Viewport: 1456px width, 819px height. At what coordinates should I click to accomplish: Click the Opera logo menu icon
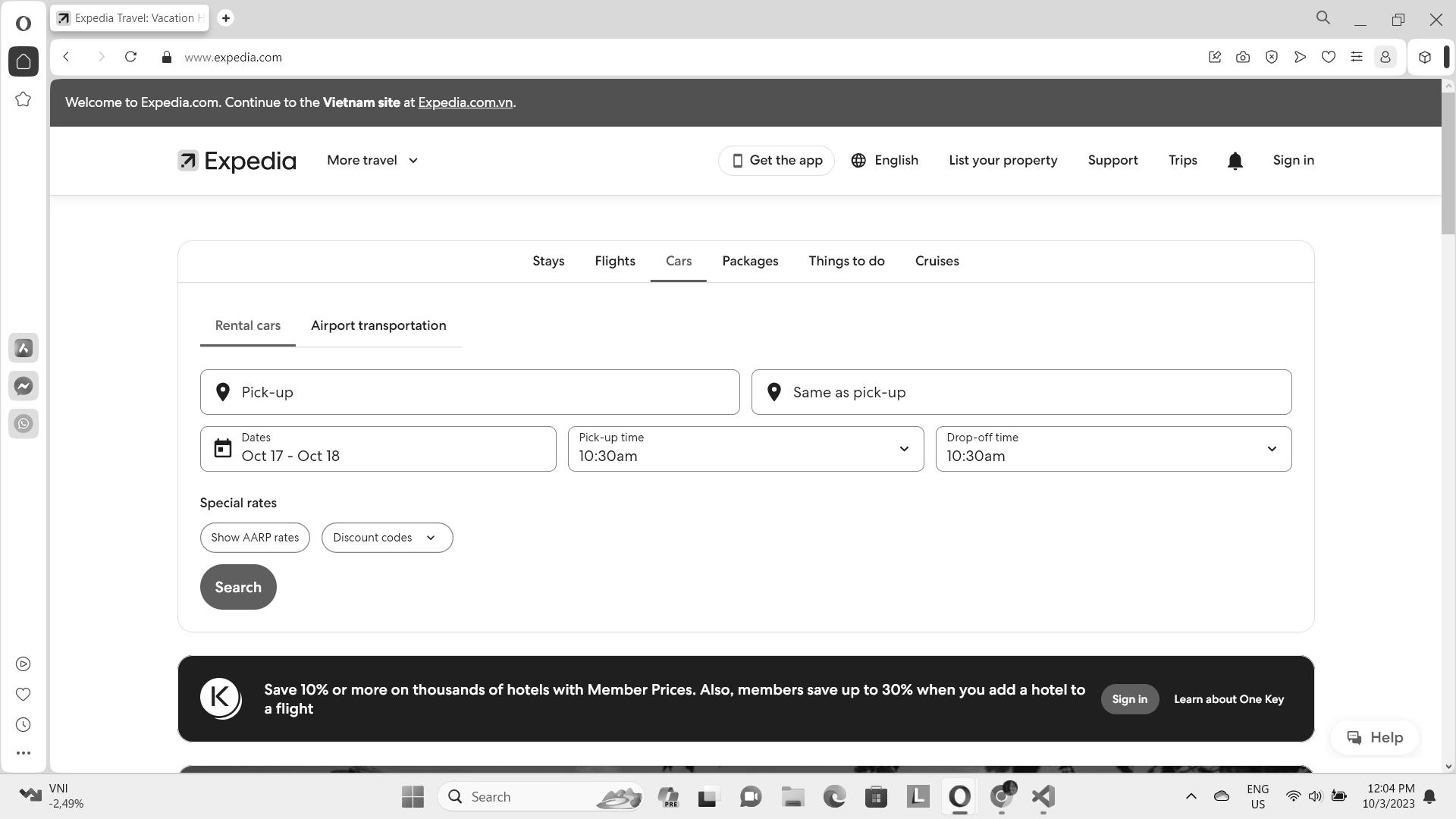pyautogui.click(x=24, y=23)
